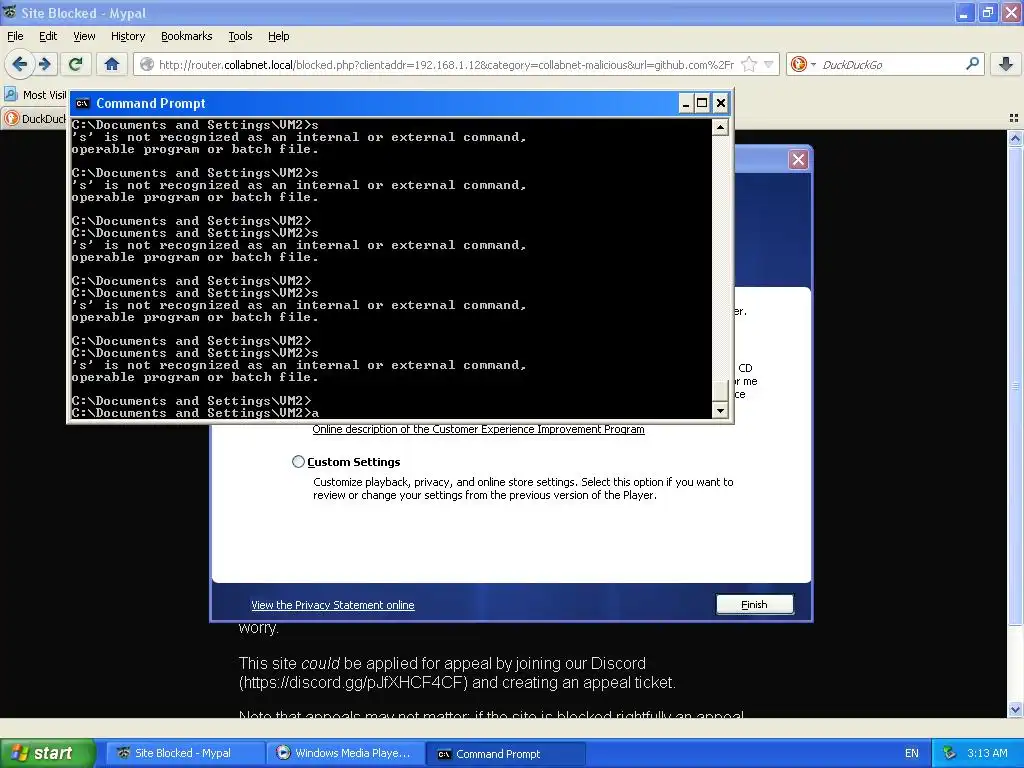Click the Discord invite URL text

(x=353, y=682)
